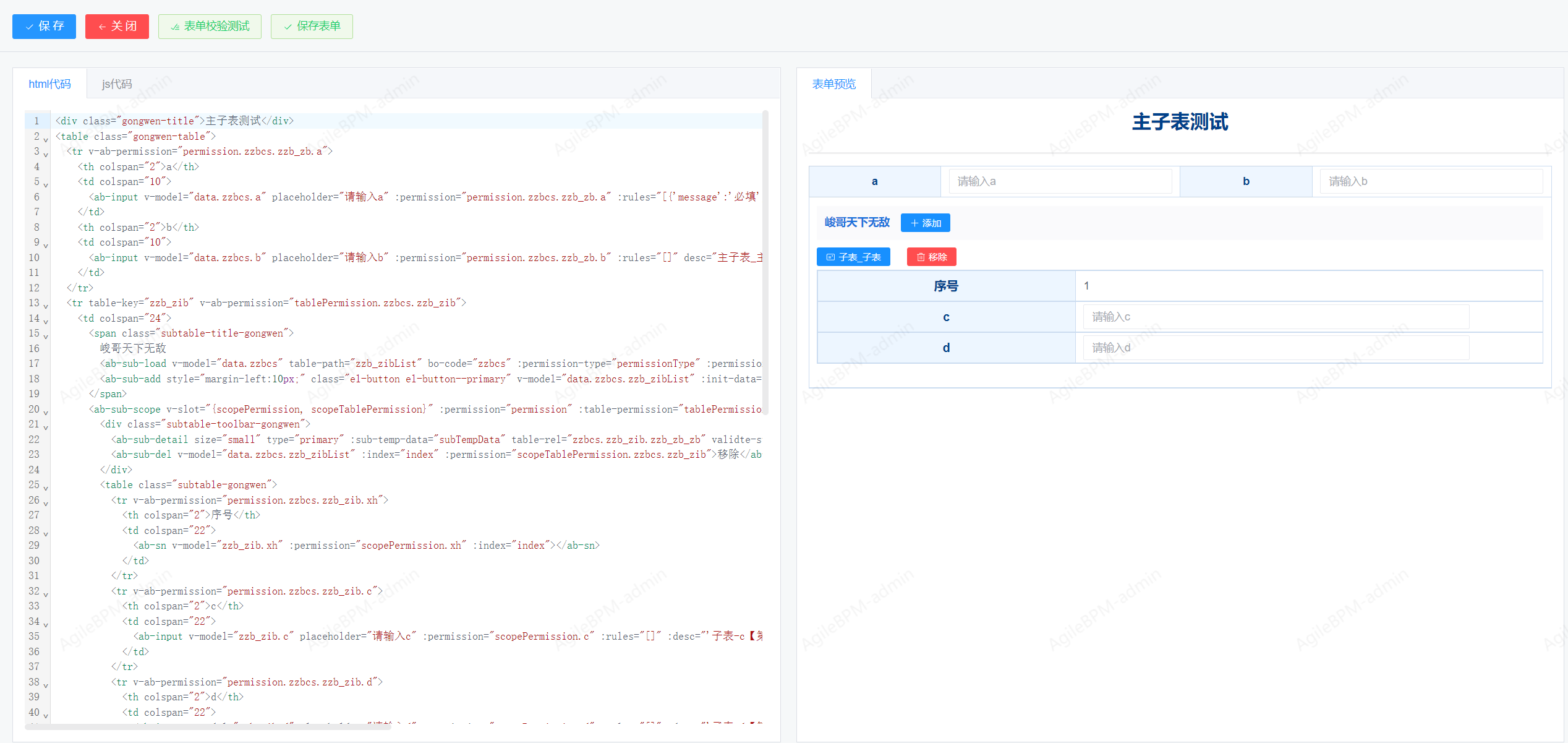The height and width of the screenshot is (743, 1568).
Task: Click the subtable-gongwen table tag line 25
Action: pos(188,484)
